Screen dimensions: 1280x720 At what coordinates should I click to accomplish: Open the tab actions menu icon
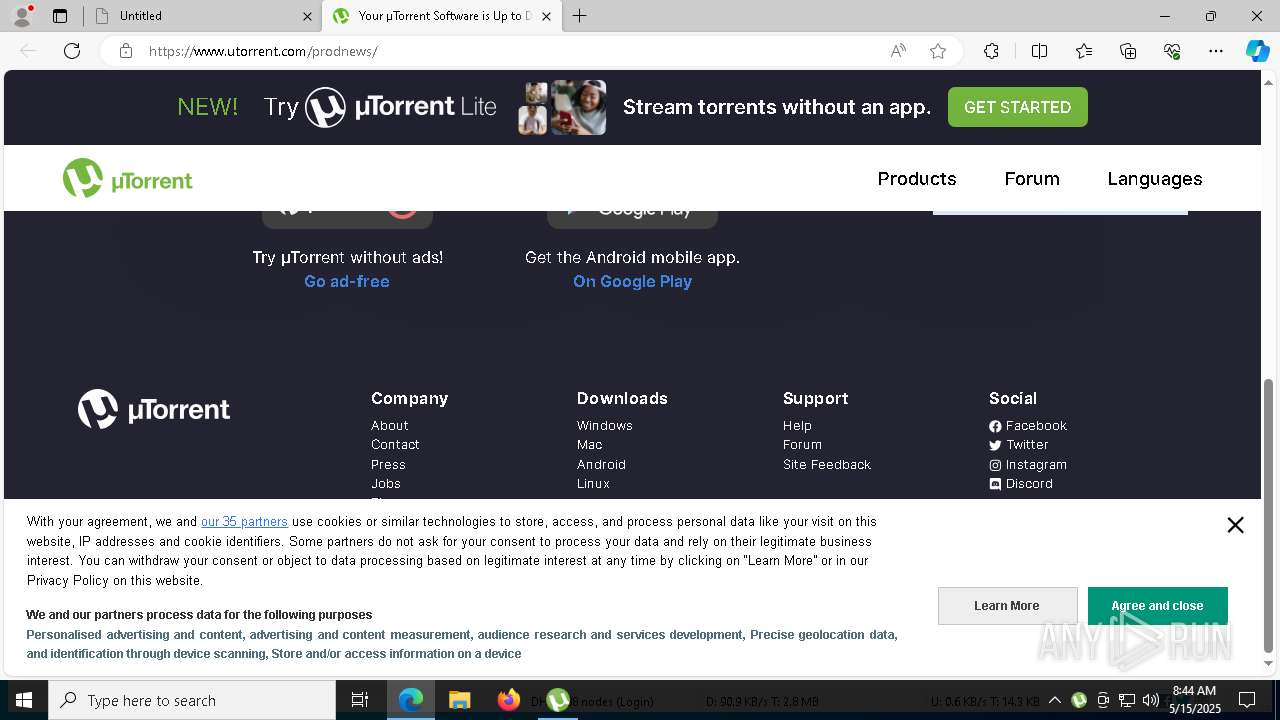[60, 16]
